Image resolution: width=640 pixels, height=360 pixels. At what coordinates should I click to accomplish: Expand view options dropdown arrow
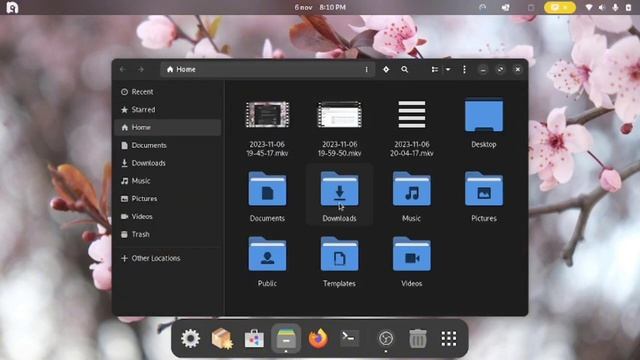[448, 69]
